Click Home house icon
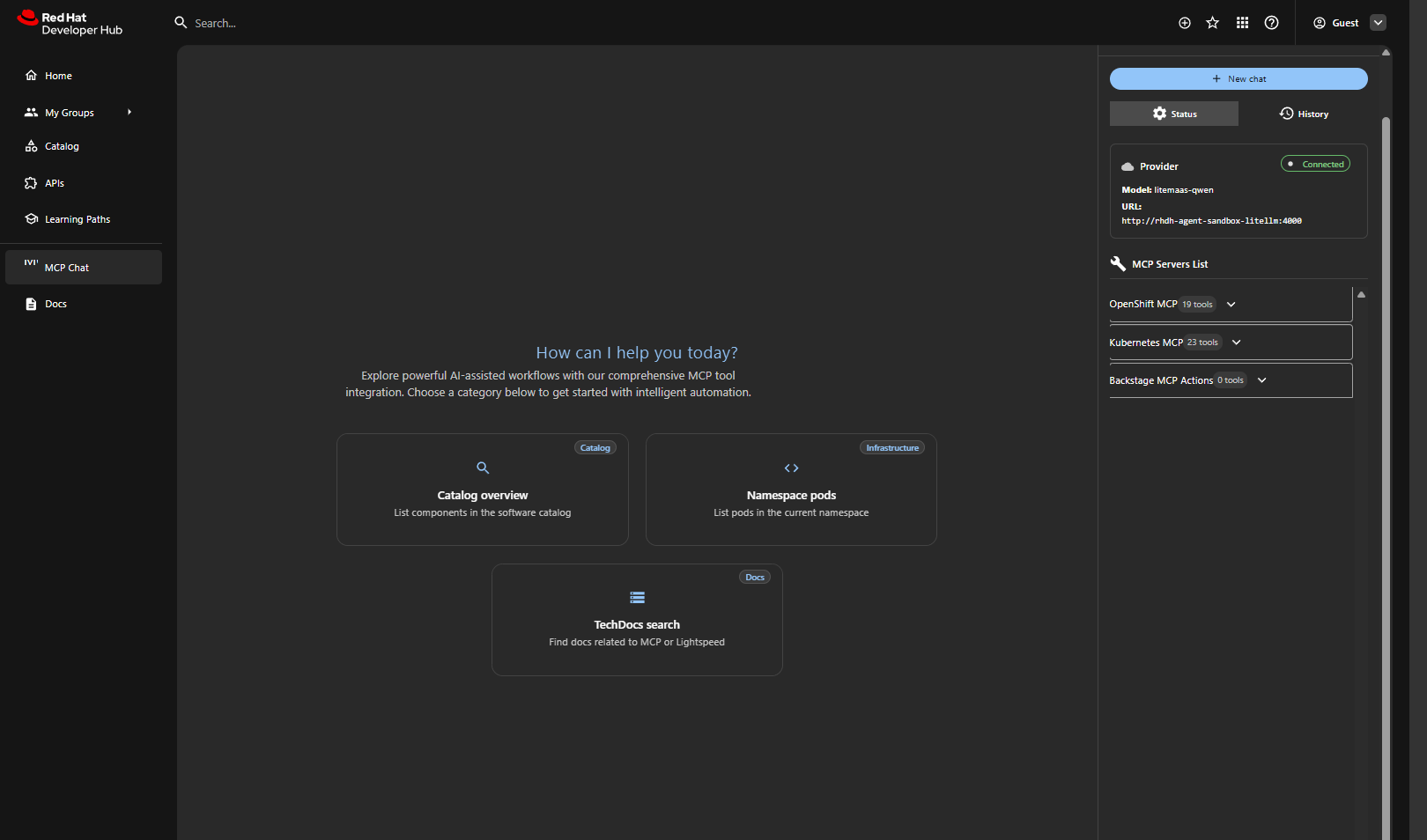This screenshot has height=840, width=1427. 32,75
